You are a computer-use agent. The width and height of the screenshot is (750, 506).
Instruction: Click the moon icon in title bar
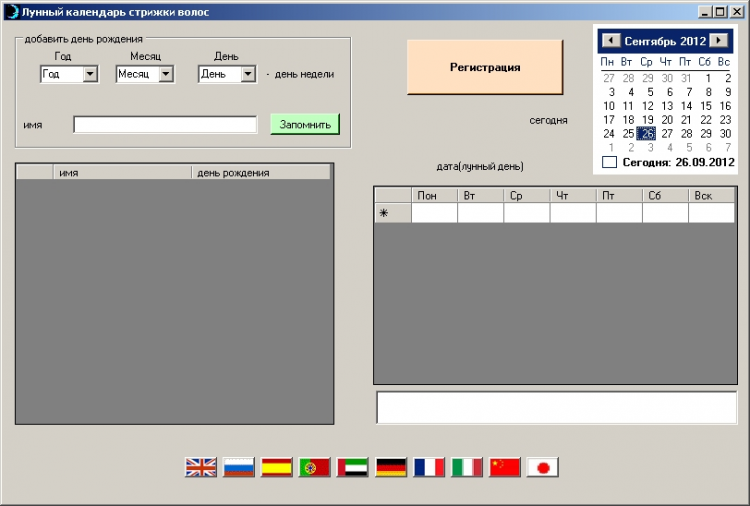click(x=13, y=11)
